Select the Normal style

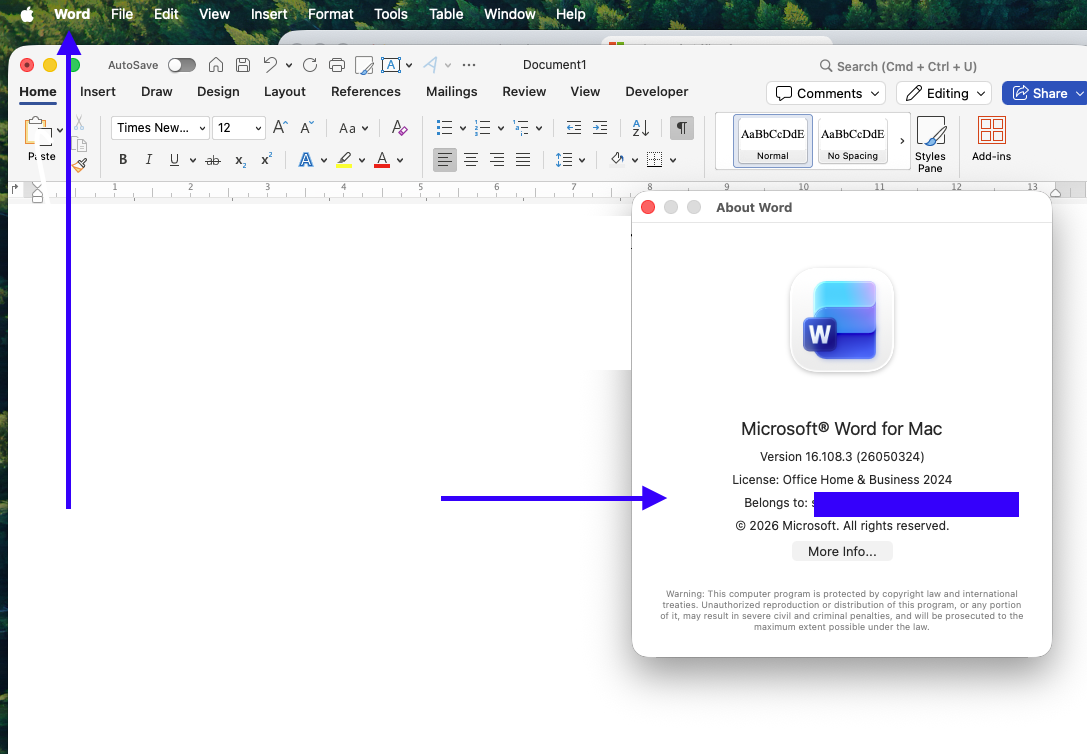[772, 141]
